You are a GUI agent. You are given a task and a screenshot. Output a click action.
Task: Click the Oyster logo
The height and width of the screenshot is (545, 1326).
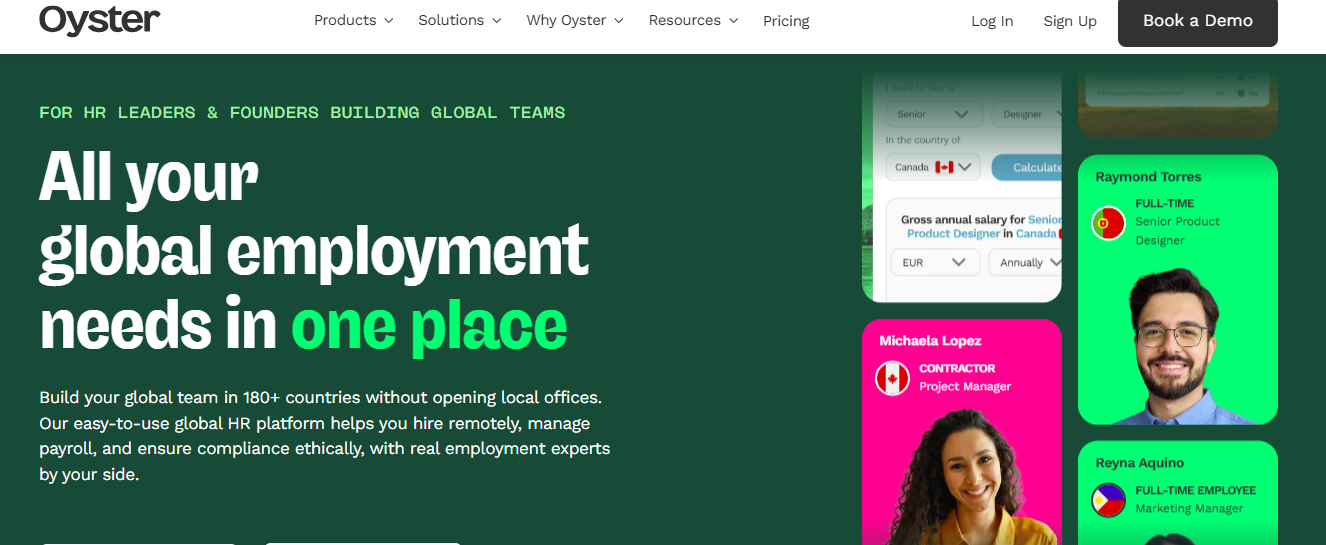99,20
